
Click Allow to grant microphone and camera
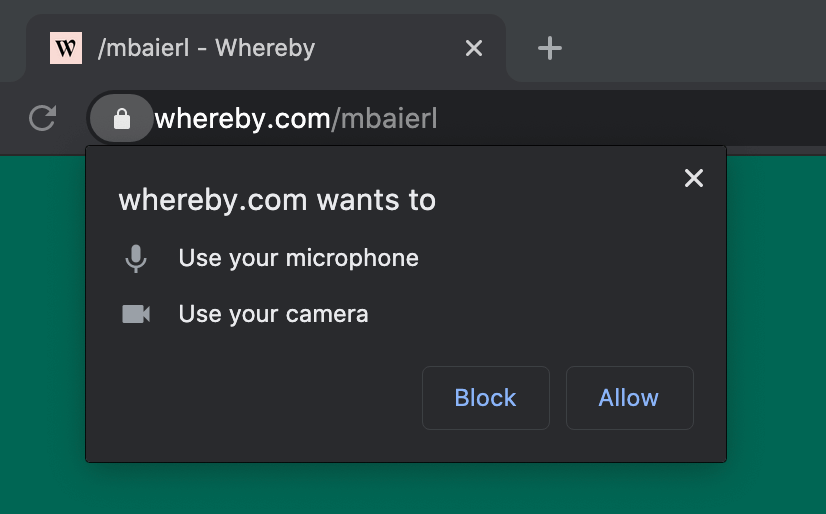click(x=630, y=398)
